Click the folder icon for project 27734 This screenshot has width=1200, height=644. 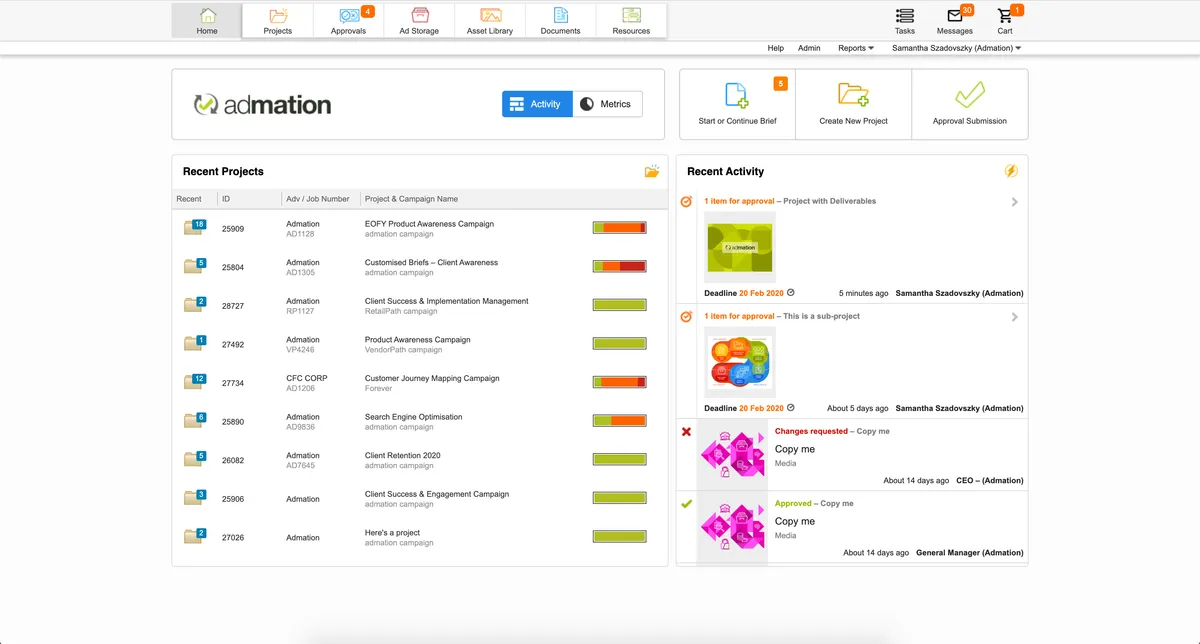pos(194,382)
